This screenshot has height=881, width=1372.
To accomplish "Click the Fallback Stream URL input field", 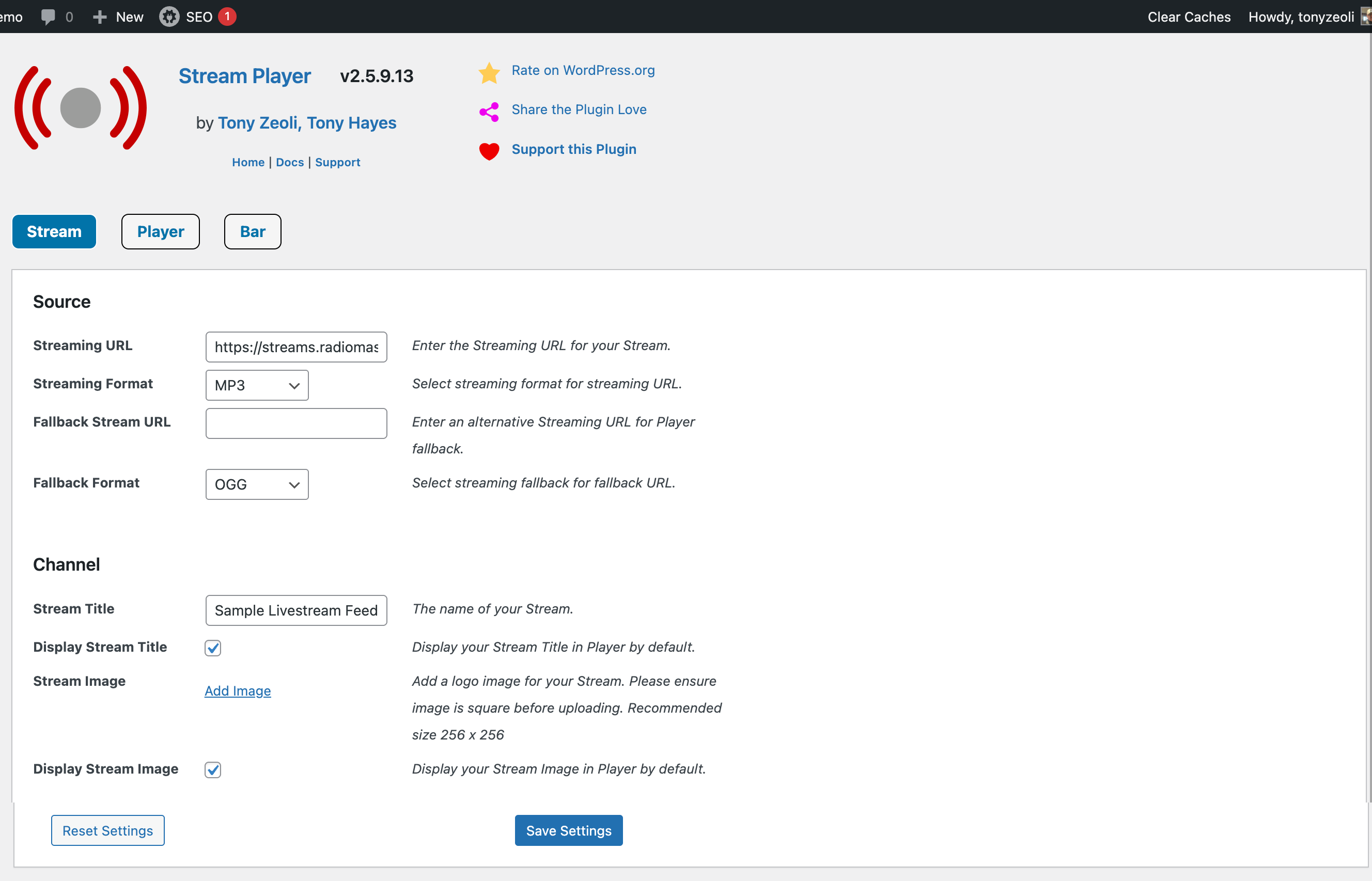I will [297, 423].
